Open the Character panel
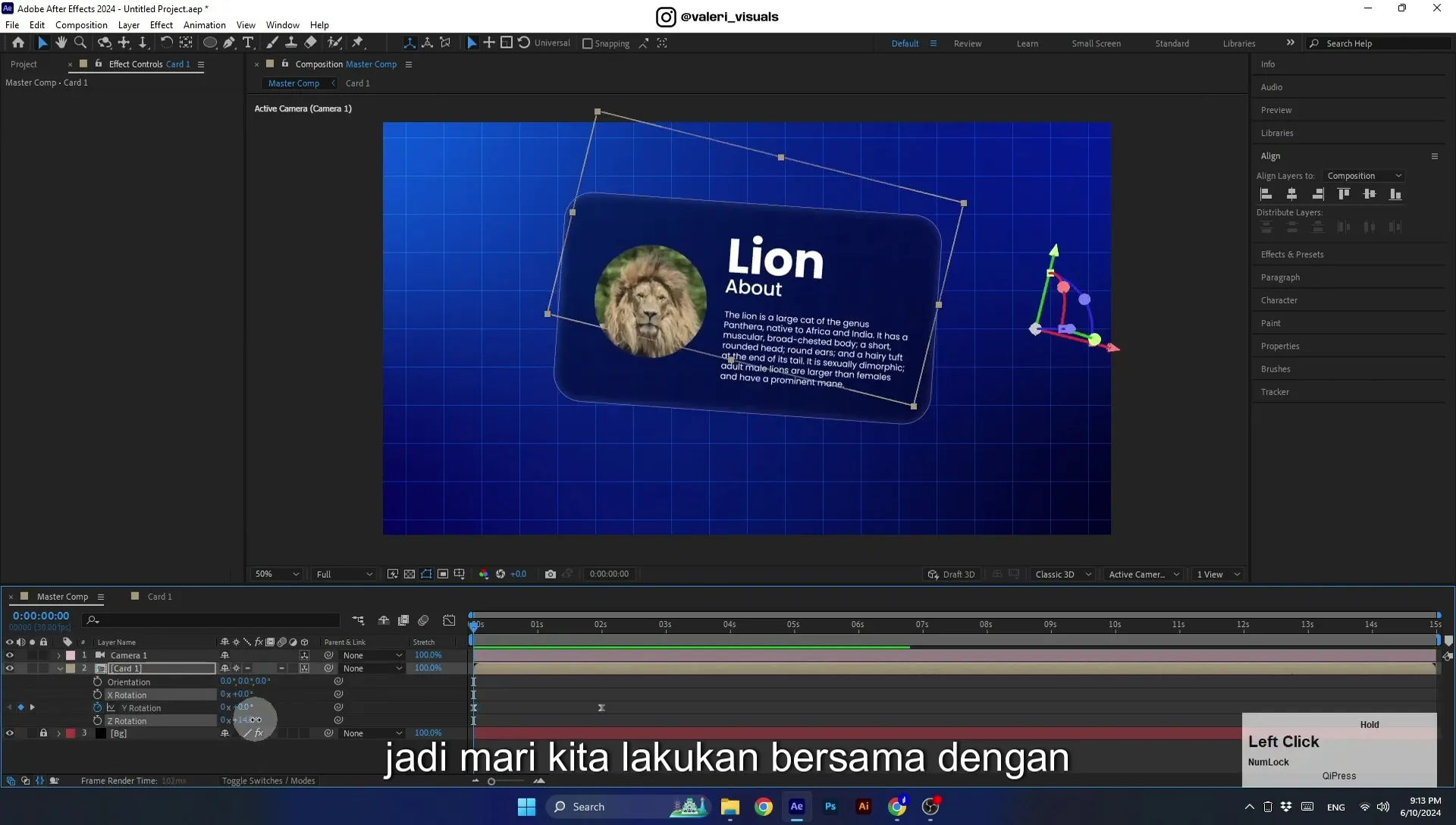Image resolution: width=1456 pixels, height=825 pixels. pos(1279,300)
